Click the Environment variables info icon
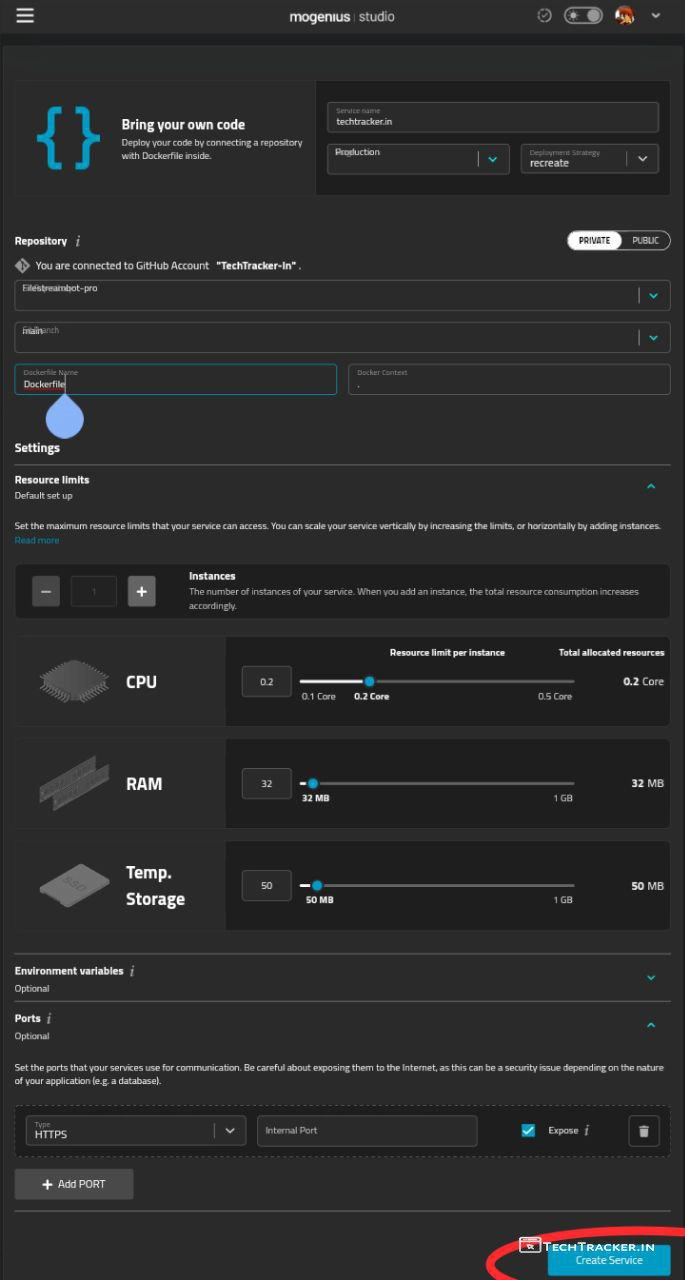 (132, 971)
